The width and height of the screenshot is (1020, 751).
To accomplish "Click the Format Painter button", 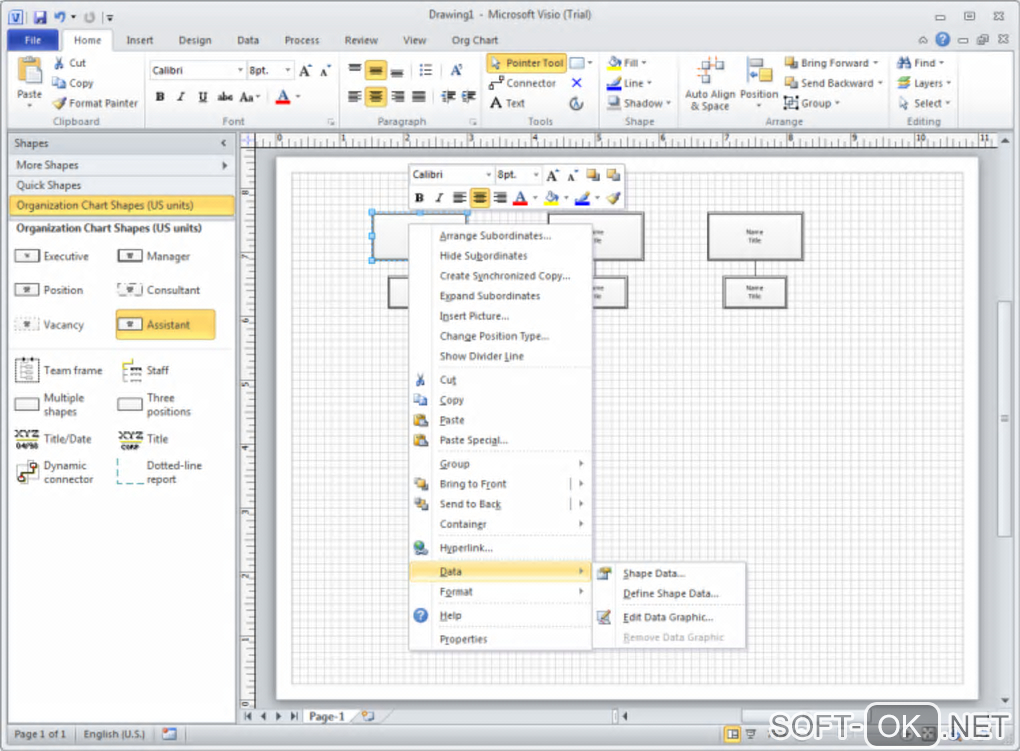I will coord(95,103).
